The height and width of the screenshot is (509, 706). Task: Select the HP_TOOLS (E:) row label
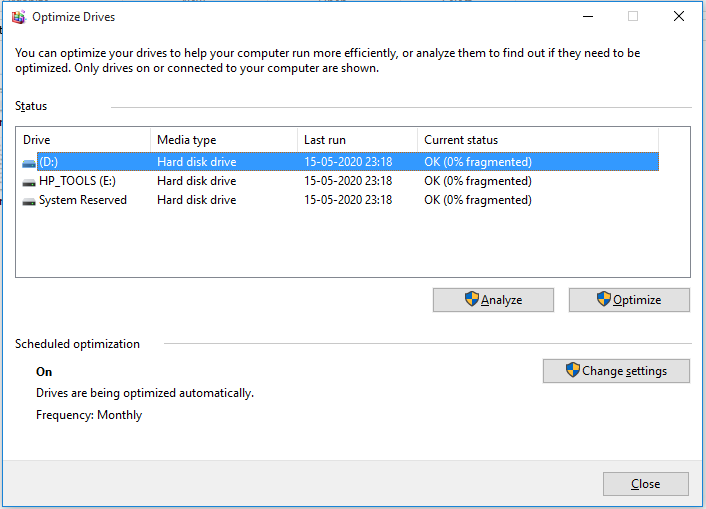click(77, 181)
